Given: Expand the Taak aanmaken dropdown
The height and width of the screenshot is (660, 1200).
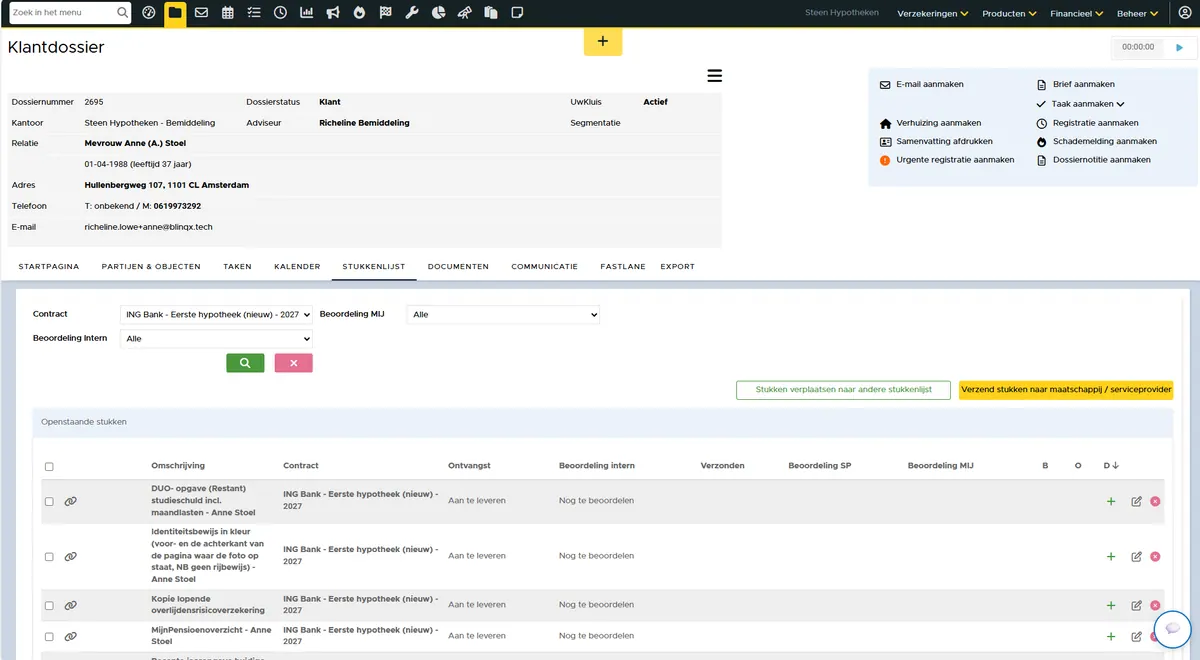Looking at the screenshot, I should coord(1088,104).
